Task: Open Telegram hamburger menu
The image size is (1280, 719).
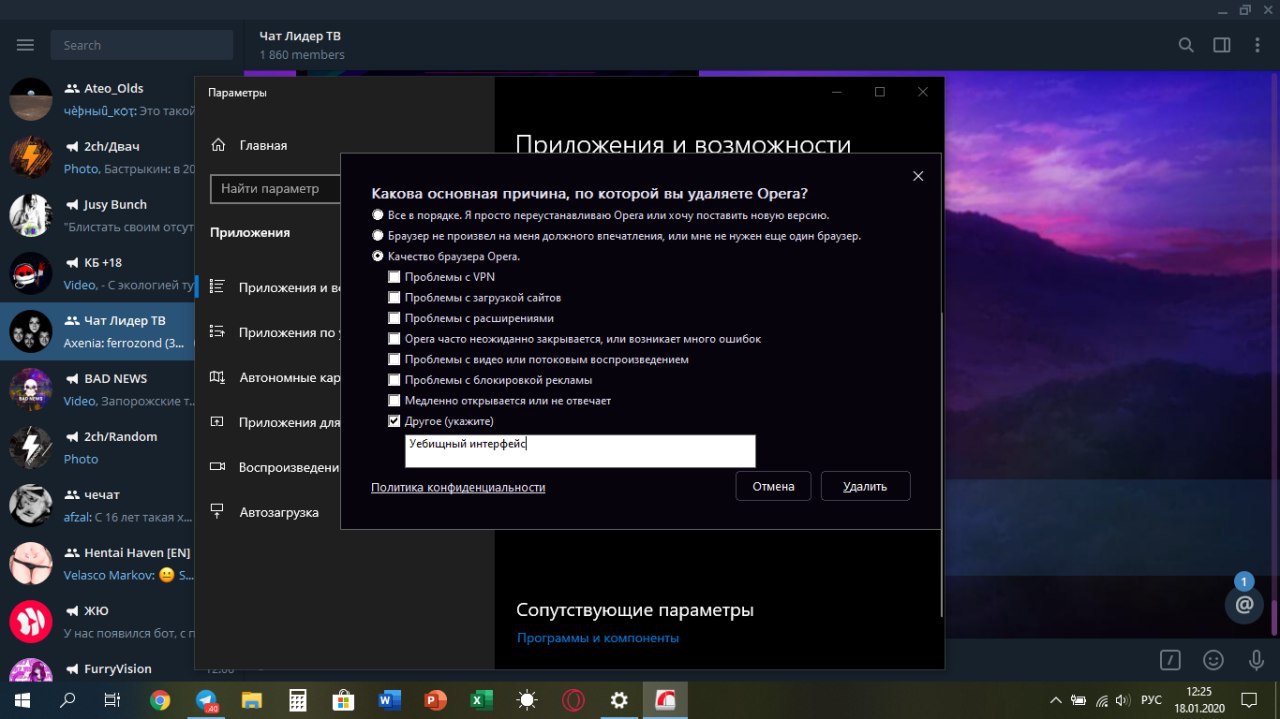Action: coord(26,45)
